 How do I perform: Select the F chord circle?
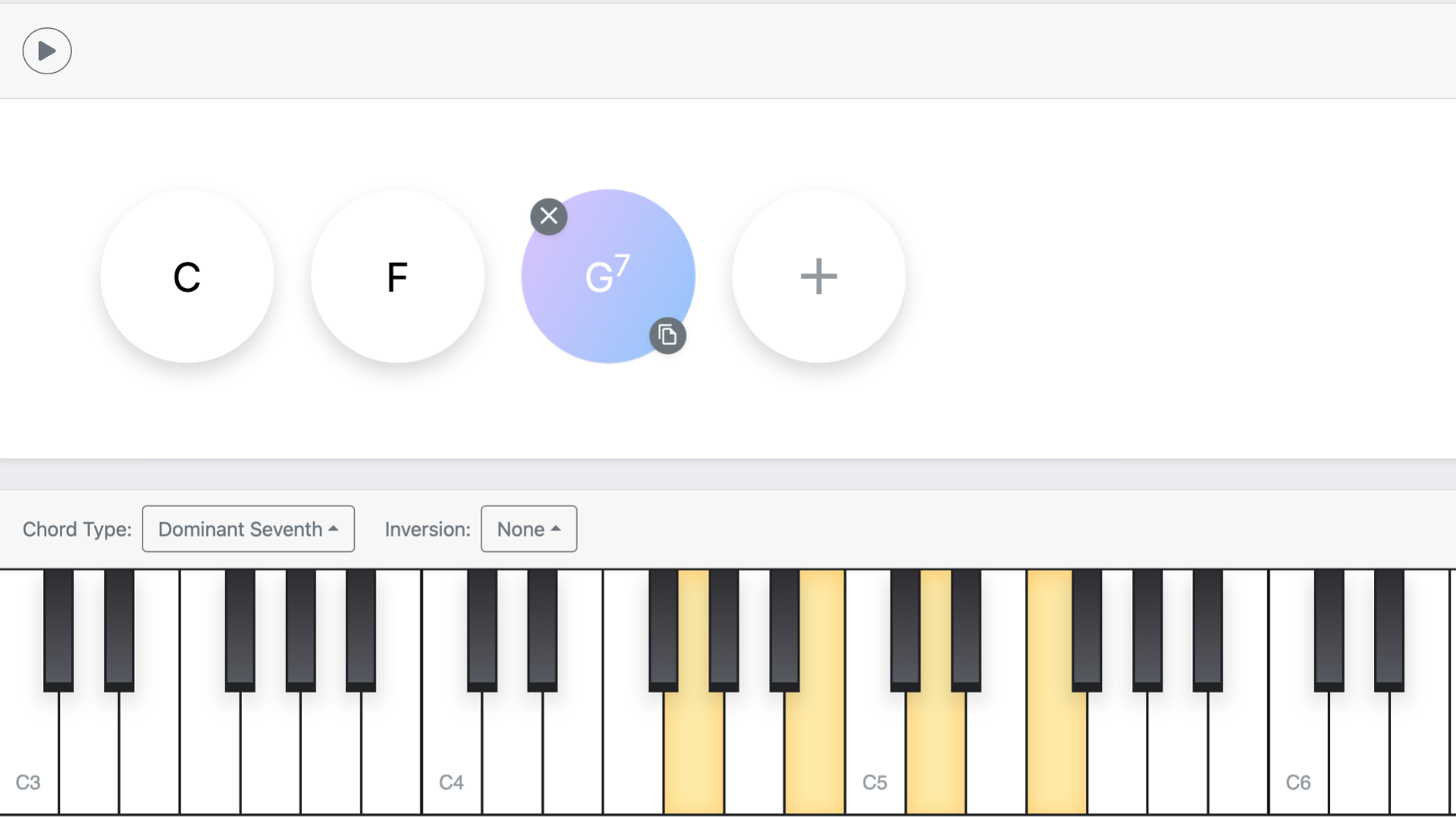coord(397,276)
